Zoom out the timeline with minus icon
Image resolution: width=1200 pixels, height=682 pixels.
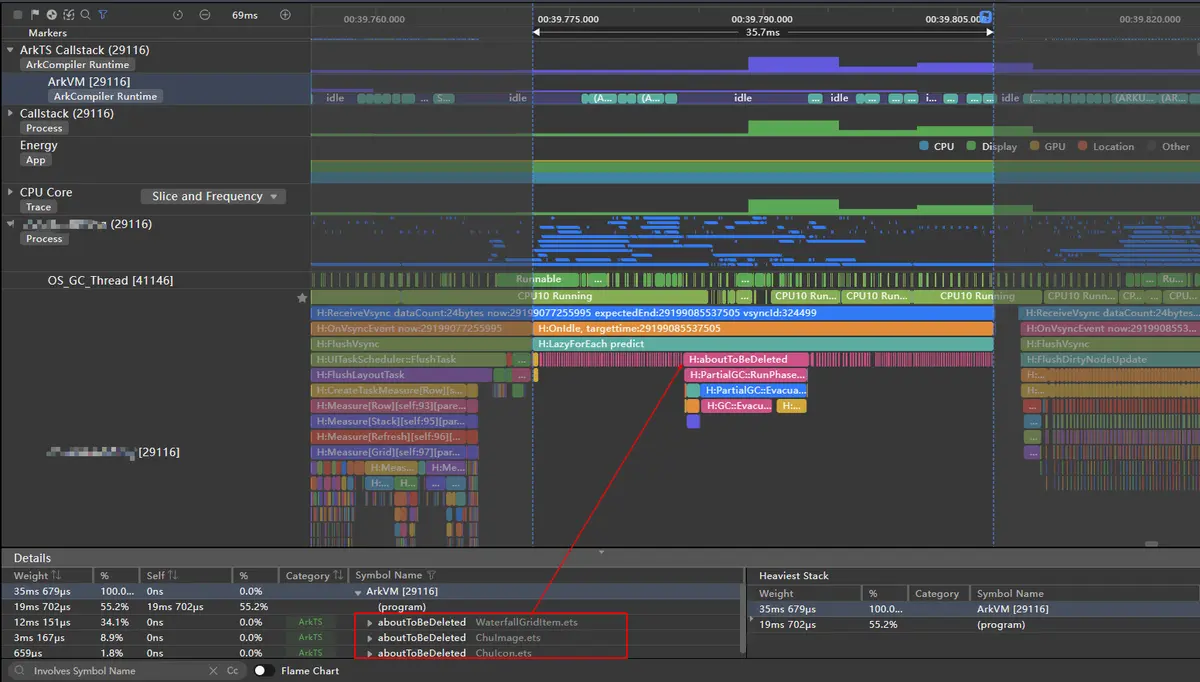click(205, 15)
